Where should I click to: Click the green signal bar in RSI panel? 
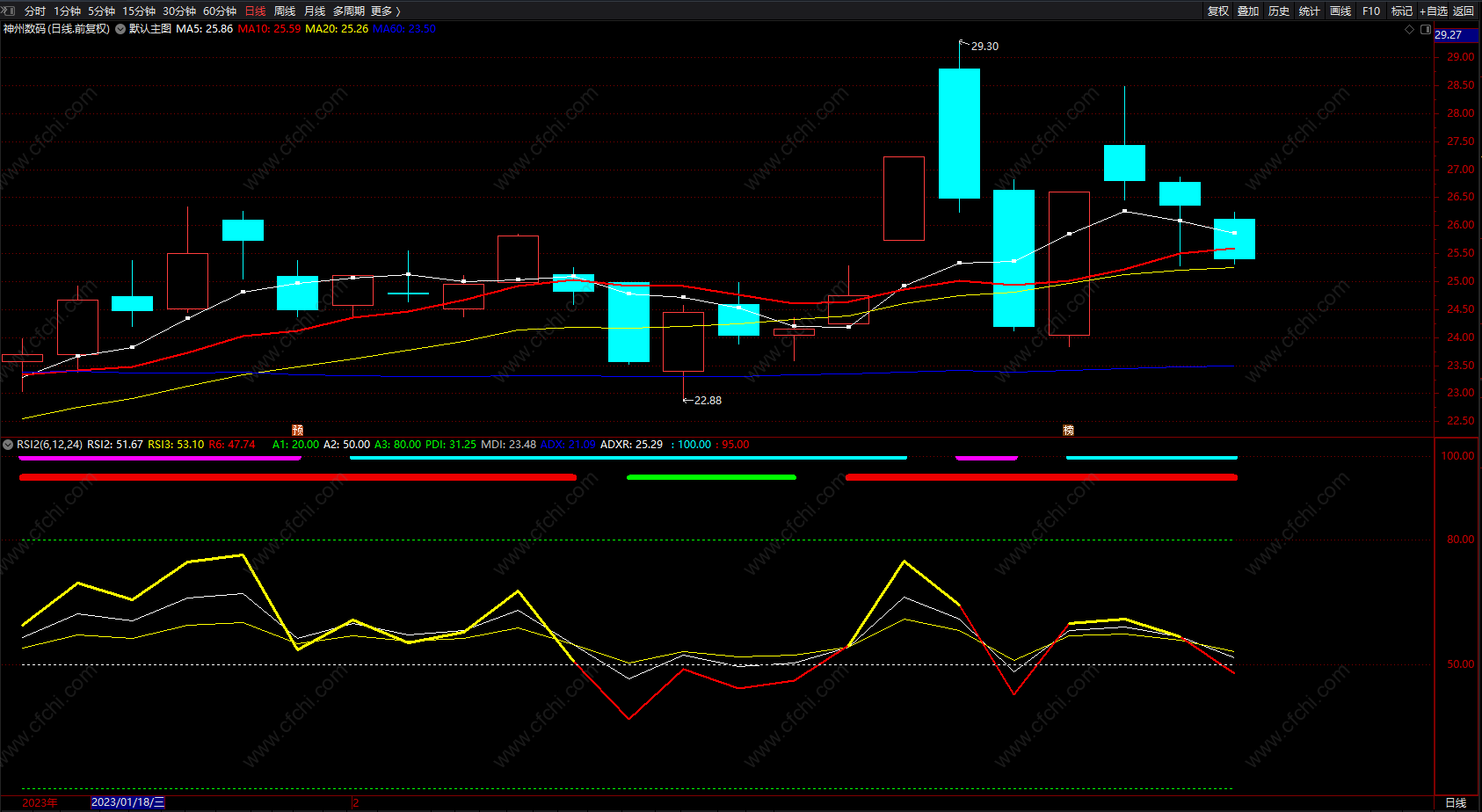pyautogui.click(x=711, y=477)
